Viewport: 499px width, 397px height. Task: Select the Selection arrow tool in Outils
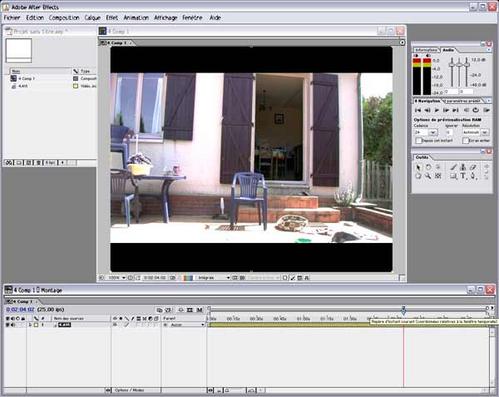pyautogui.click(x=418, y=167)
